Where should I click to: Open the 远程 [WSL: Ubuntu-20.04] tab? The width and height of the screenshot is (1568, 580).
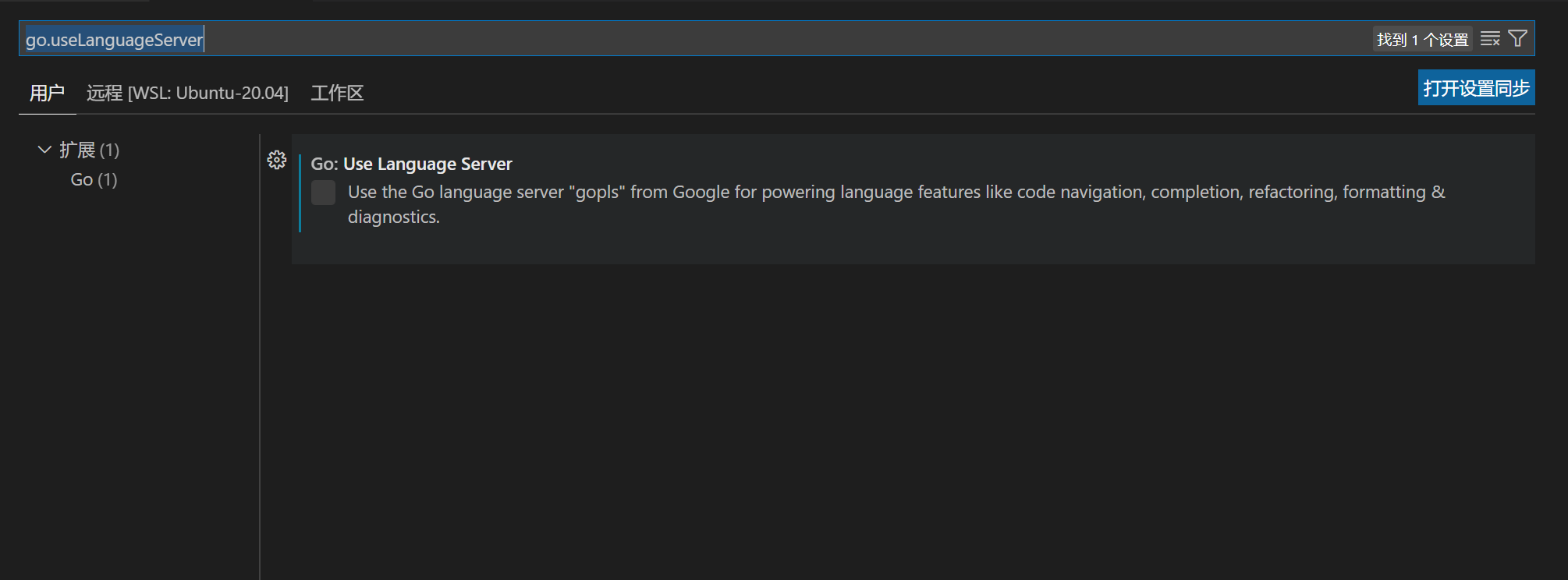[x=187, y=93]
